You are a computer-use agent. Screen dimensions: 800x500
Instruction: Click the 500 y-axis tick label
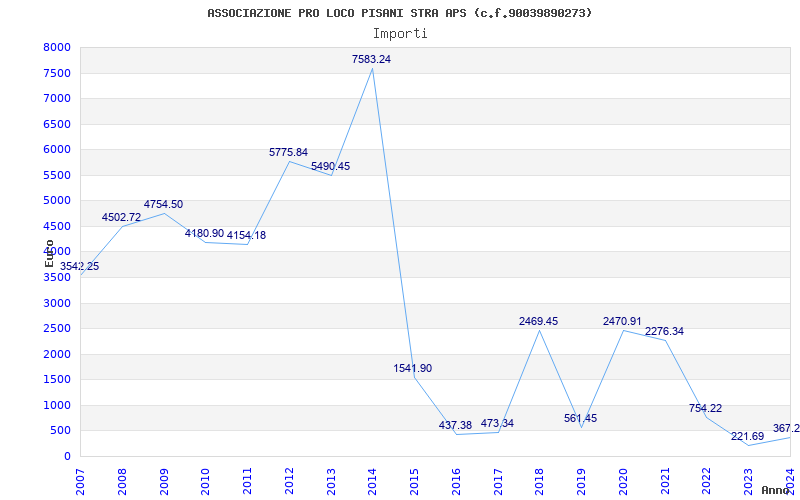[x=60, y=431]
